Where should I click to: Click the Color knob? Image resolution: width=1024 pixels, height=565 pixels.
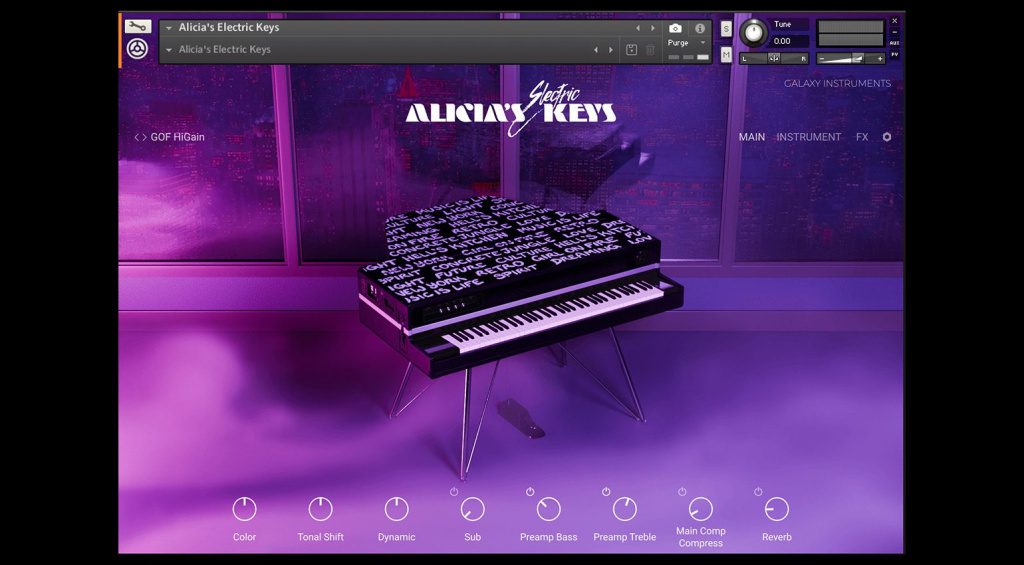244,509
